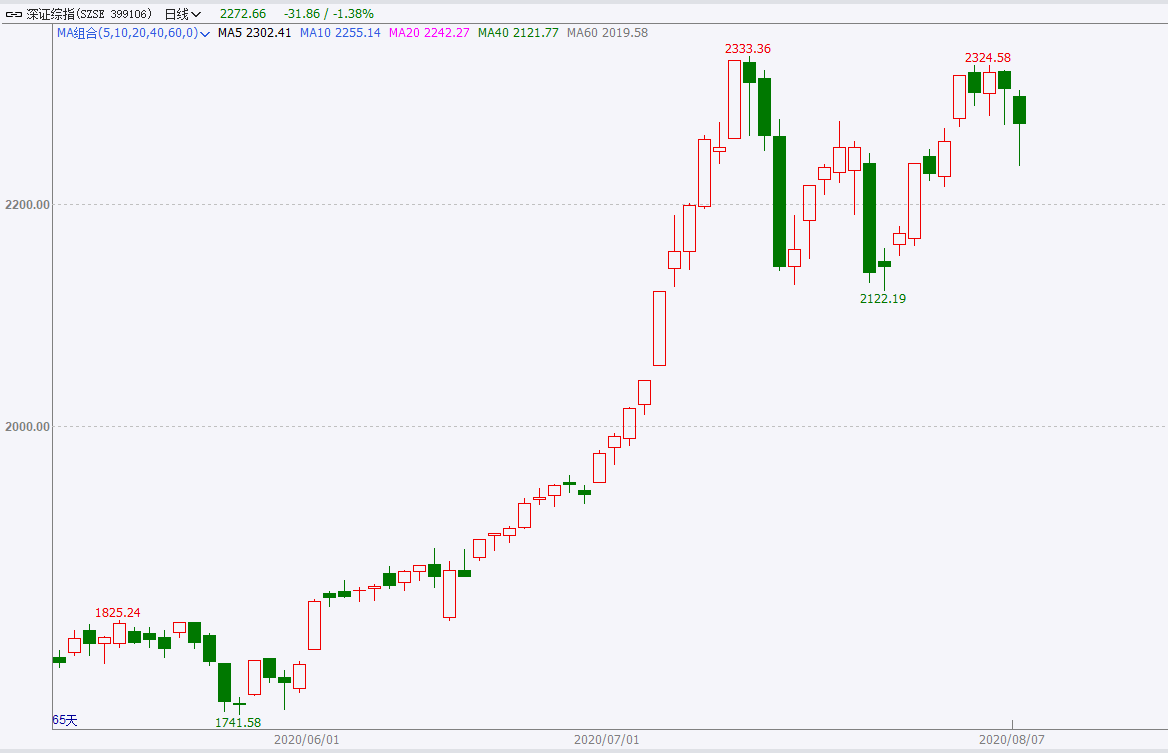Click the 2020/06/01 date axis label

click(306, 740)
